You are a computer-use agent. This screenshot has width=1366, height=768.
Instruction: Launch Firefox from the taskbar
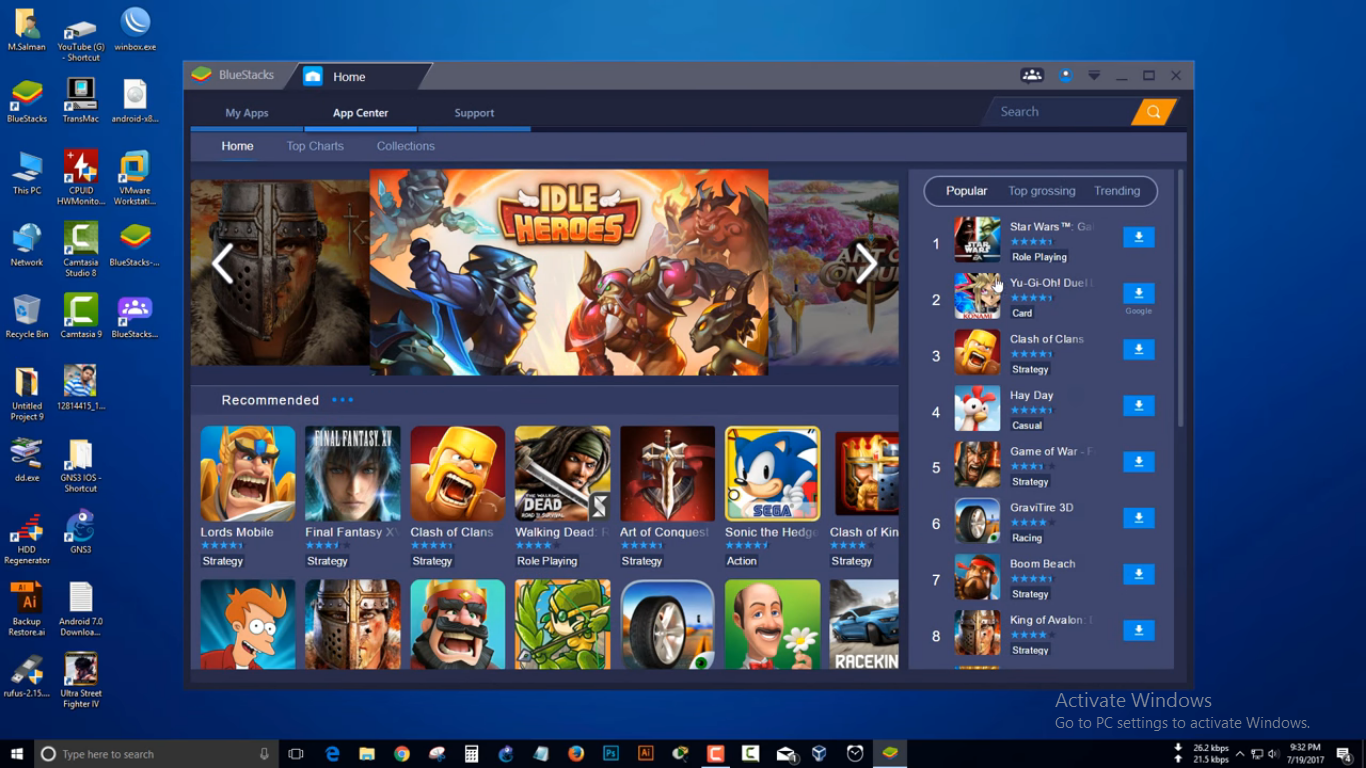pyautogui.click(x=576, y=754)
